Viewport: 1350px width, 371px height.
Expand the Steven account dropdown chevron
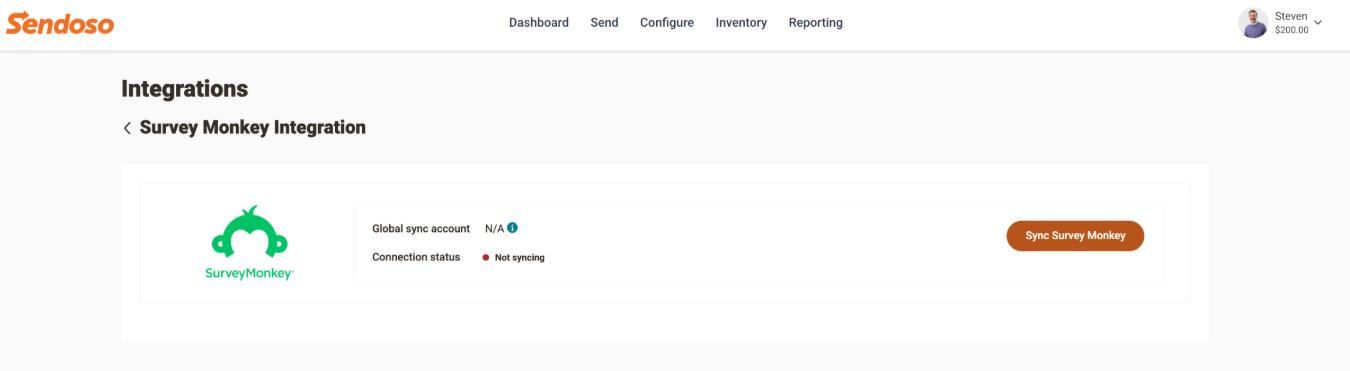coord(1318,23)
